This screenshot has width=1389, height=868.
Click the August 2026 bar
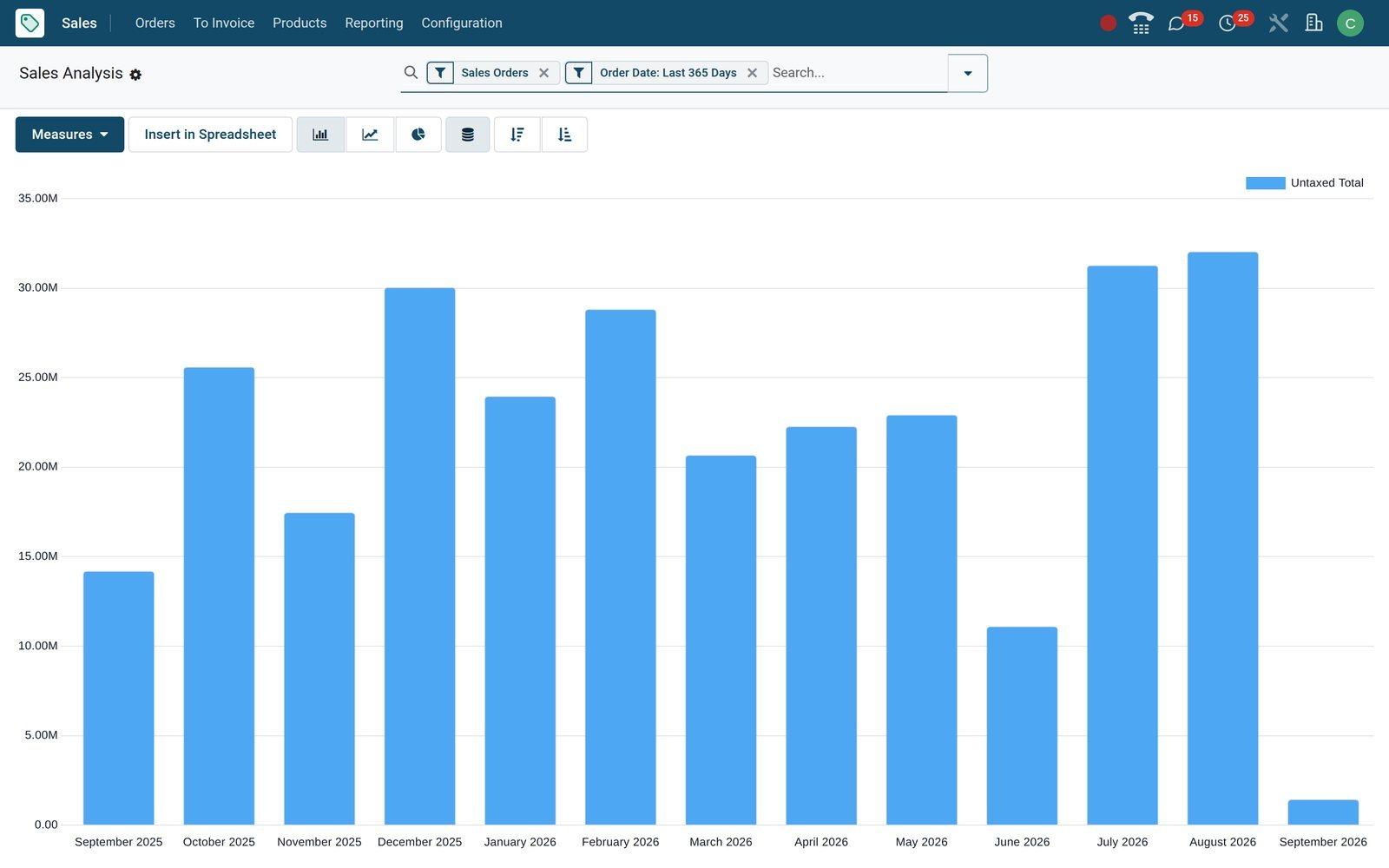1222,538
